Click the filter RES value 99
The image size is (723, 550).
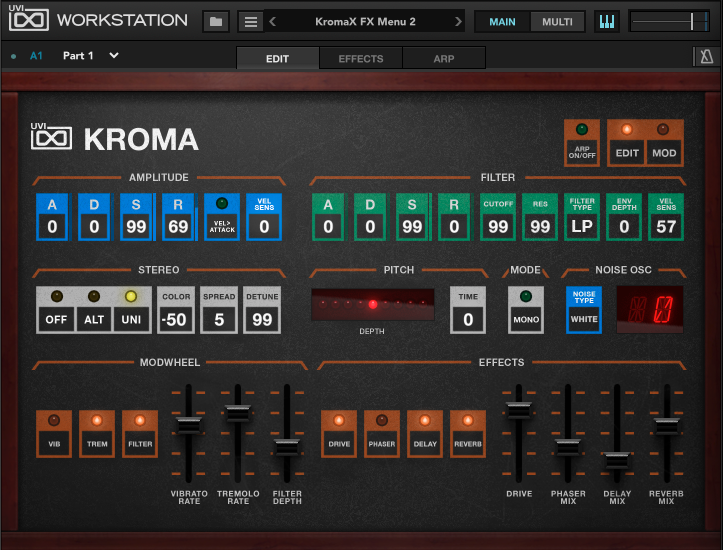540,226
